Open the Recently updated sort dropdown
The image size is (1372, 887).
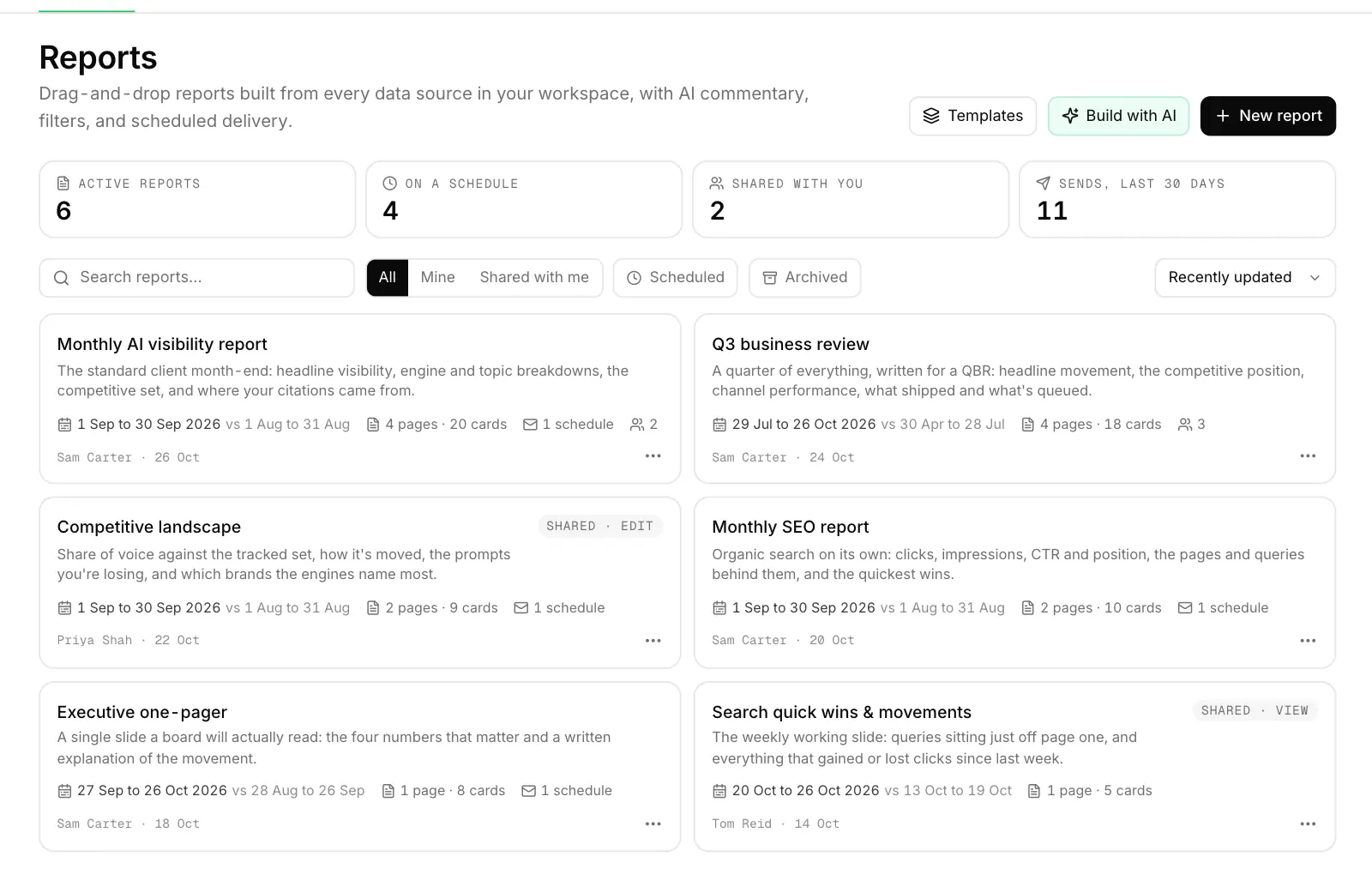(1245, 278)
